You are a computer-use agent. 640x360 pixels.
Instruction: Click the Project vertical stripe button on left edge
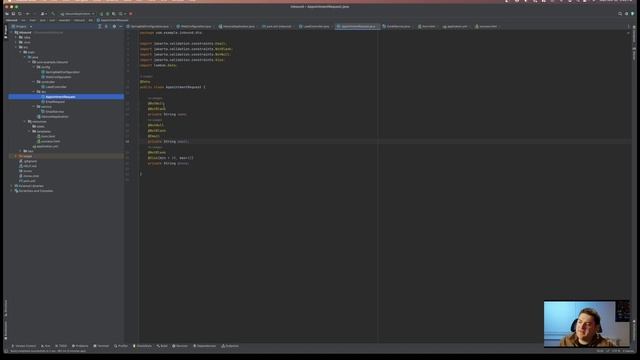coord(6,32)
